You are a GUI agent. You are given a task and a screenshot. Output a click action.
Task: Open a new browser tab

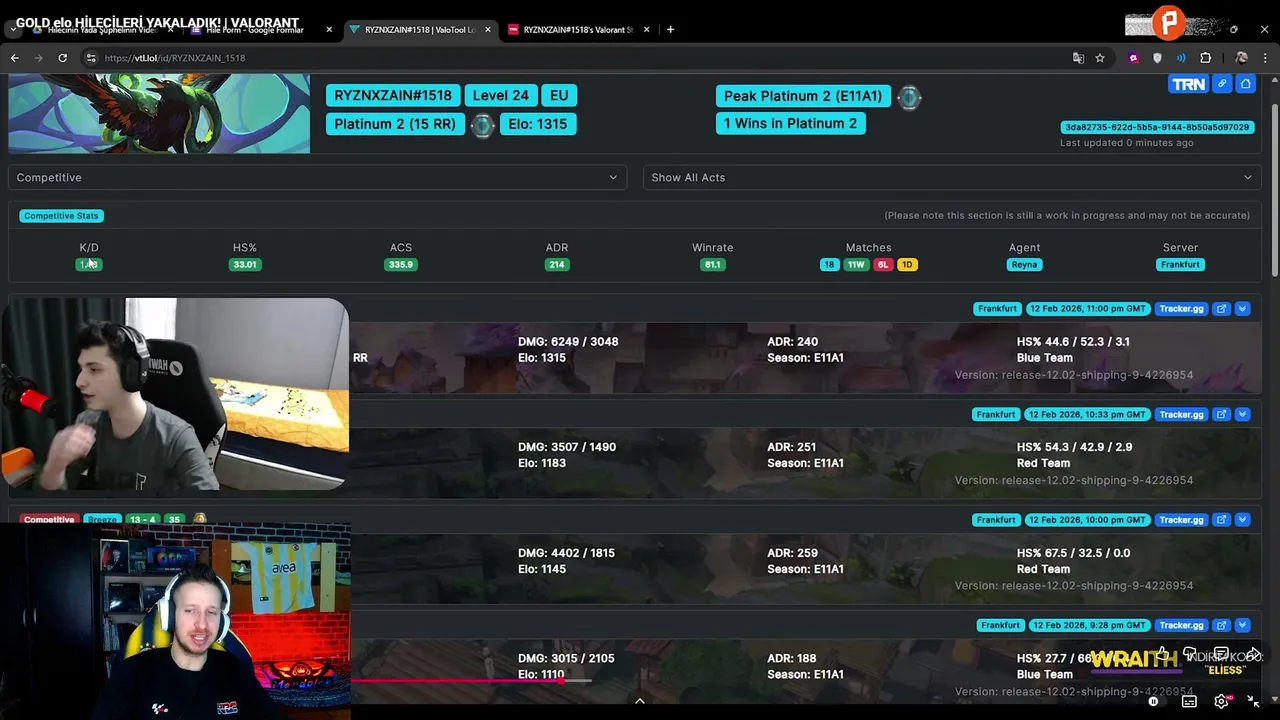670,30
